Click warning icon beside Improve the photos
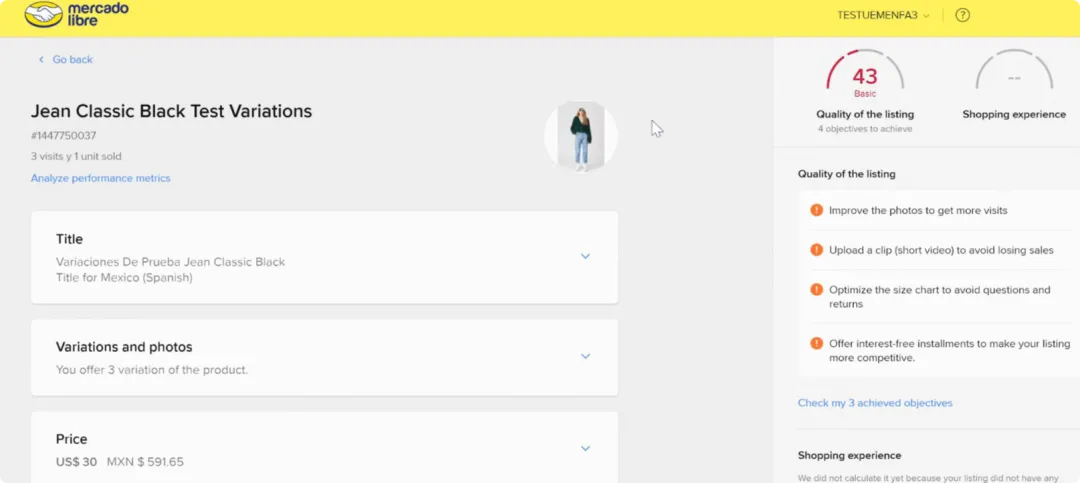 [817, 211]
